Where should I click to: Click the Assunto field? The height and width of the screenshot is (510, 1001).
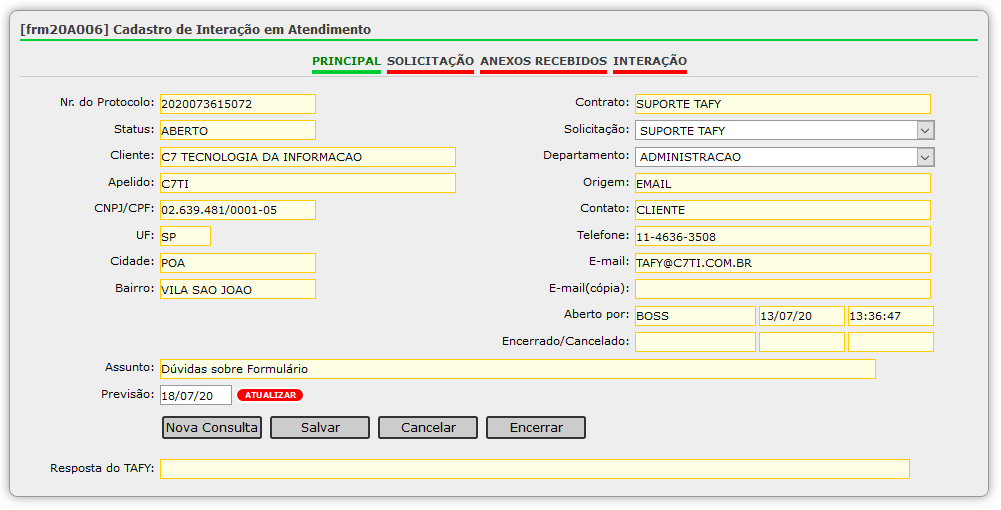click(518, 369)
